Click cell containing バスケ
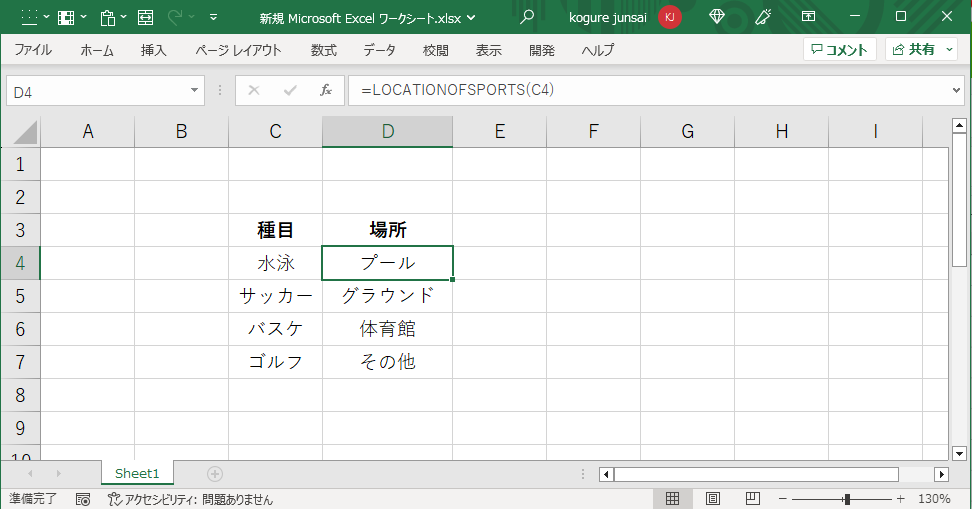Viewport: 972px width, 509px height. pyautogui.click(x=275, y=329)
